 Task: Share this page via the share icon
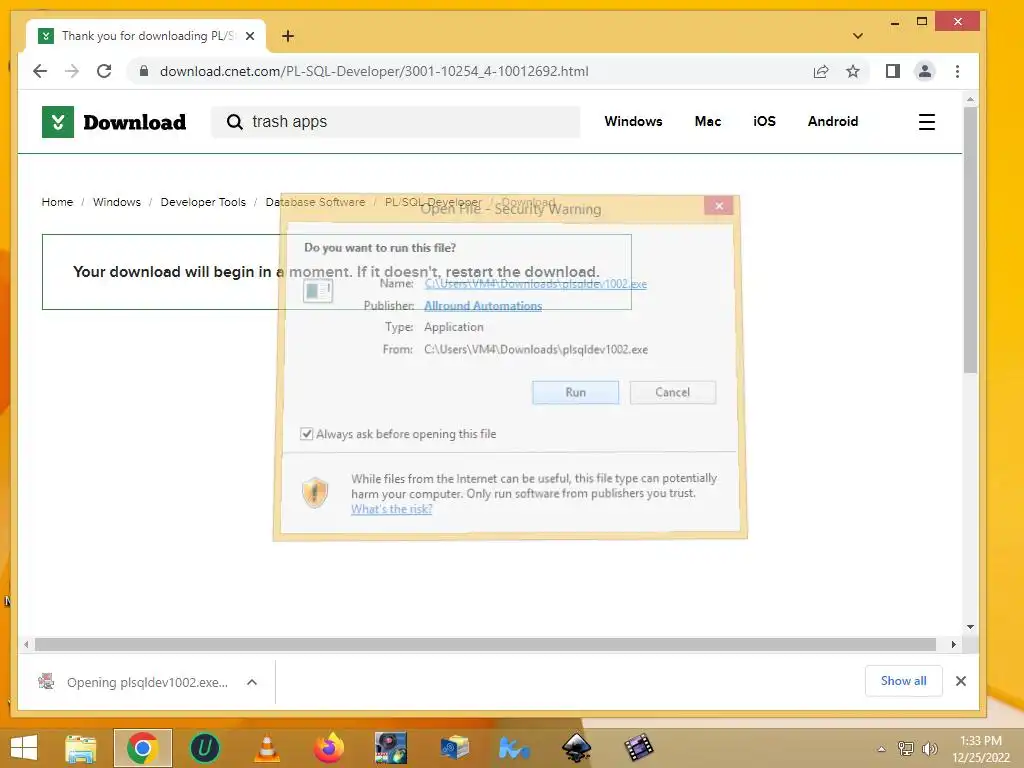pos(821,71)
